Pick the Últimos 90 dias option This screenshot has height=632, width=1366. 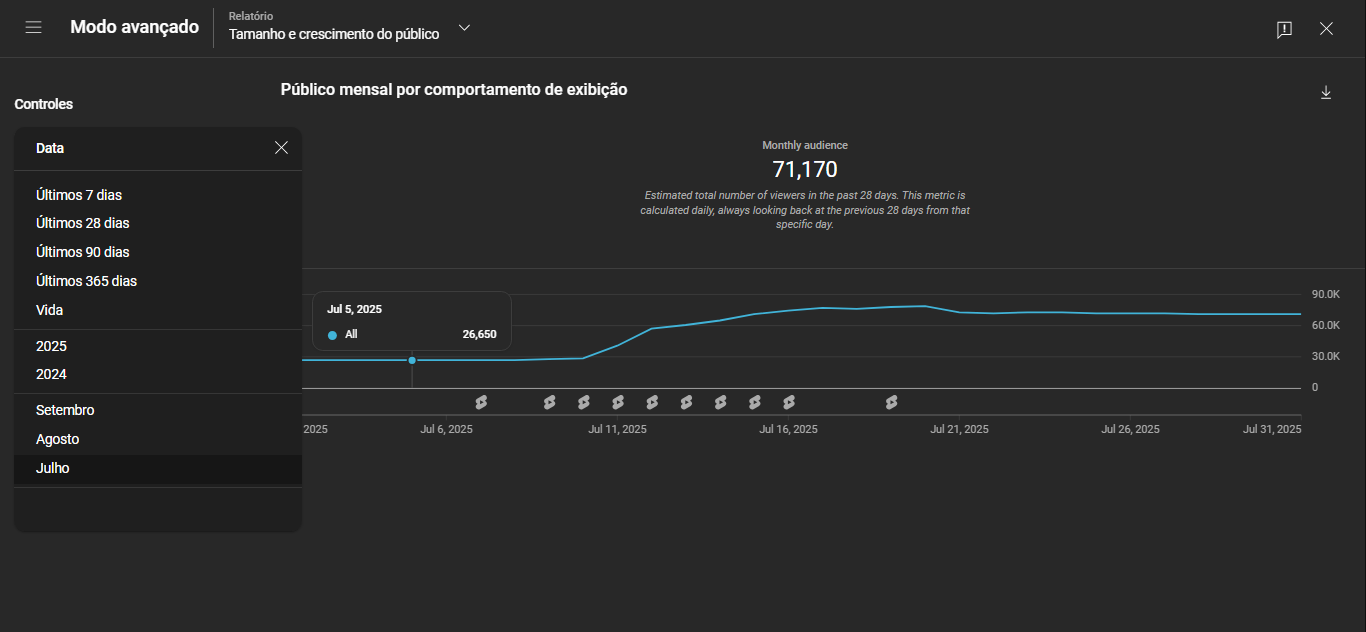pos(83,252)
